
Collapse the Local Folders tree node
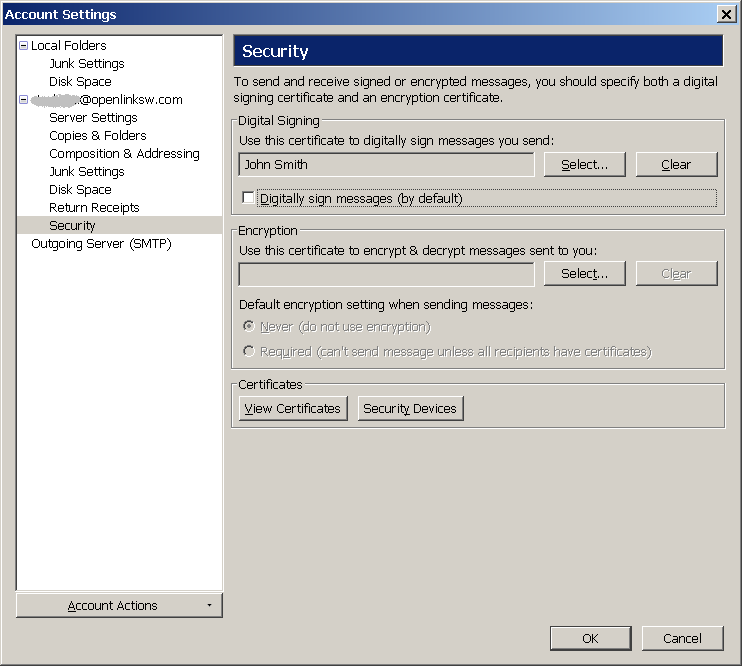tap(23, 46)
